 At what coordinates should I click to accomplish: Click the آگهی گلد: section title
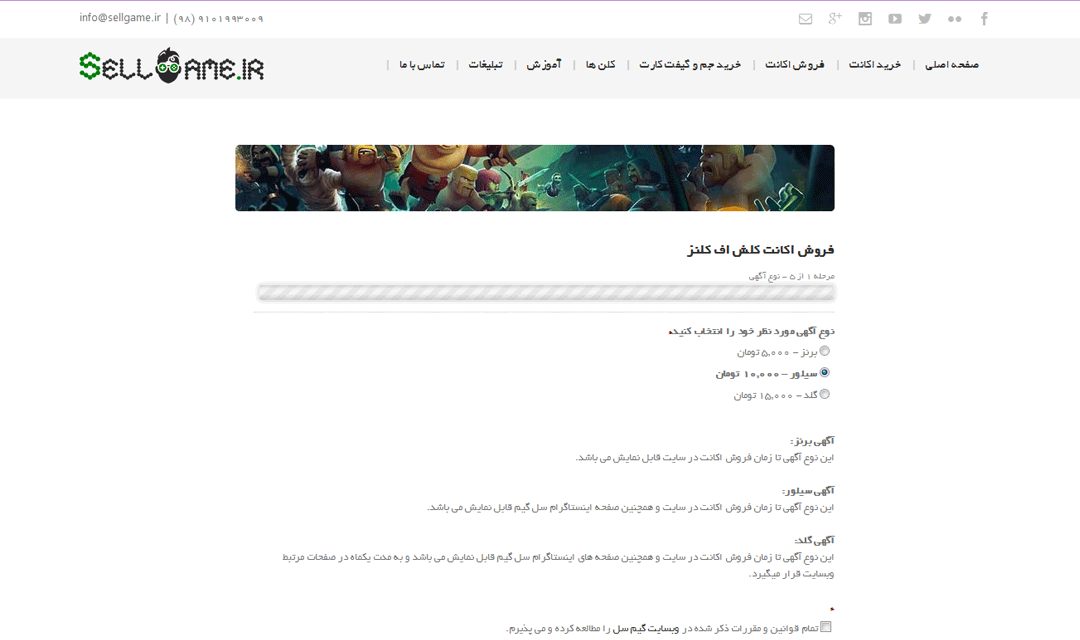(x=814, y=541)
